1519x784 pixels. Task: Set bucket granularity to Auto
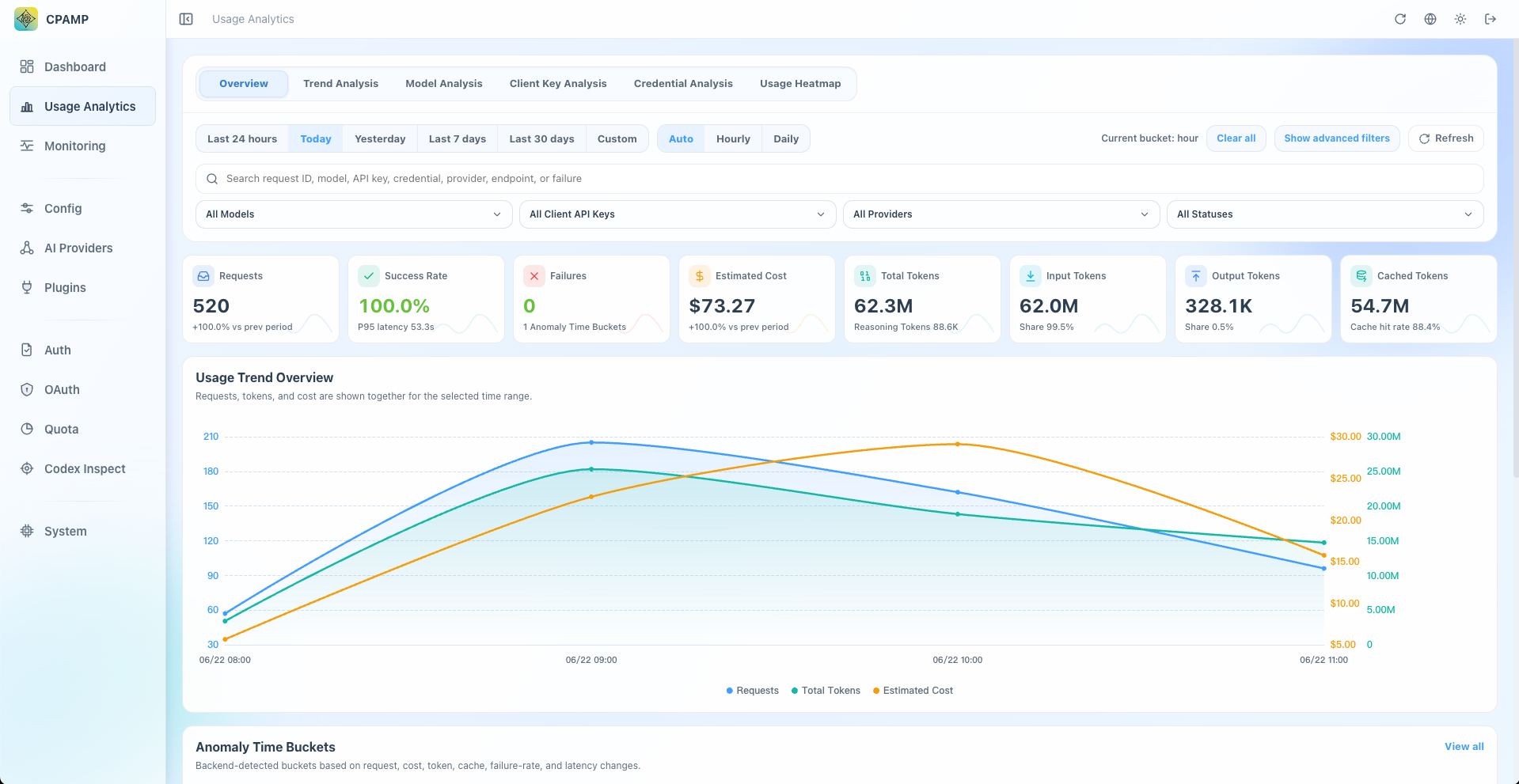tap(681, 138)
